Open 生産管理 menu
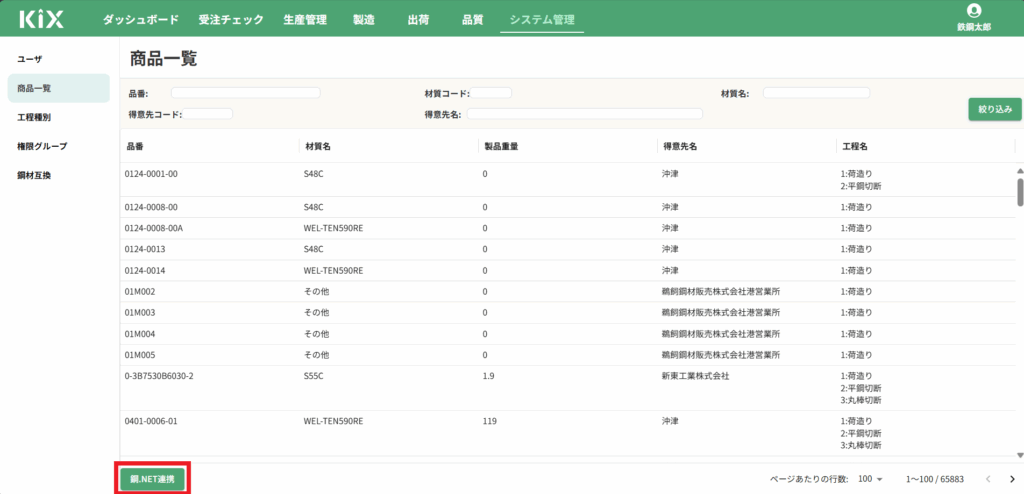The width and height of the screenshot is (1024, 494). tap(305, 20)
